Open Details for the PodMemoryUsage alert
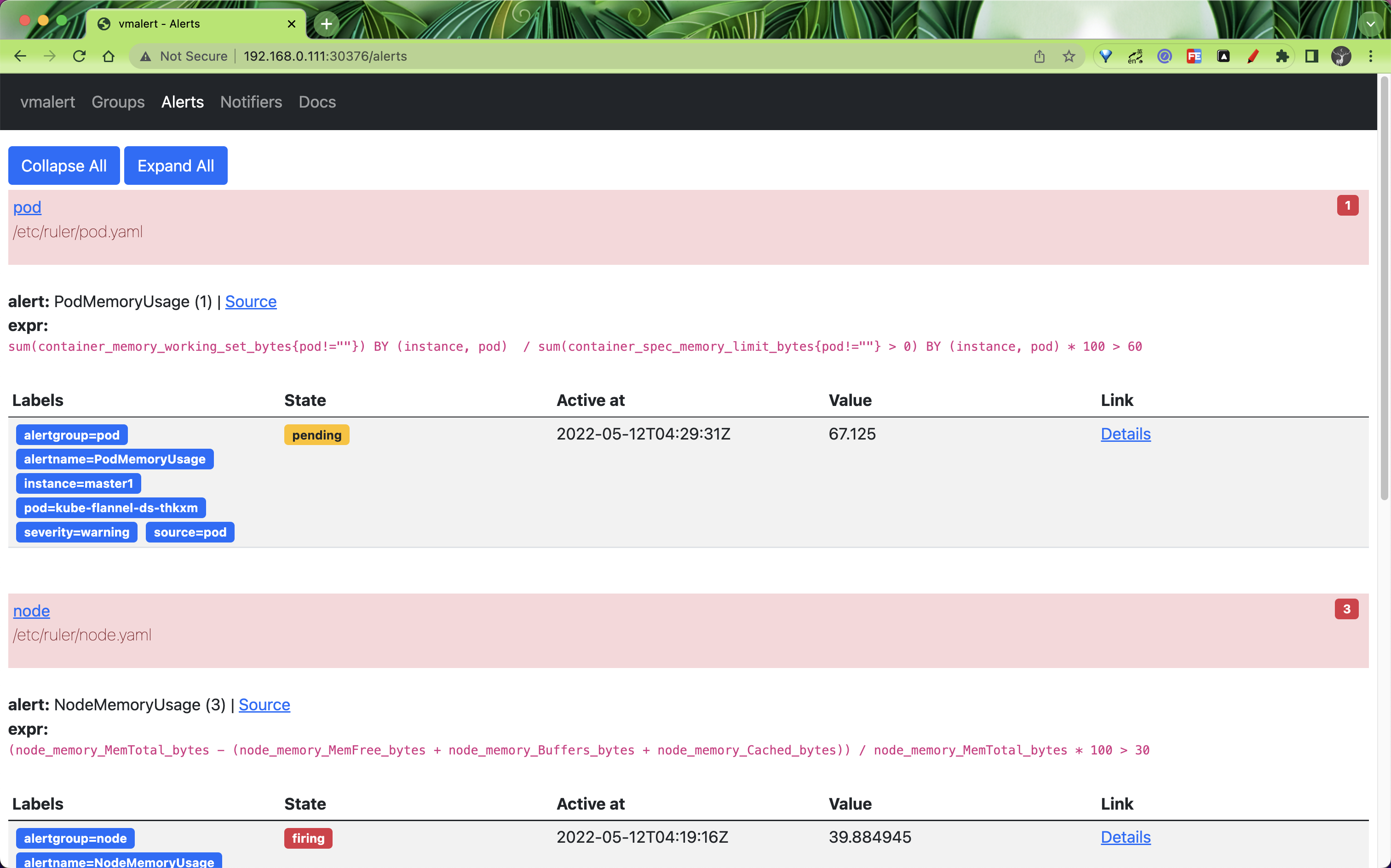1391x868 pixels. (1125, 434)
